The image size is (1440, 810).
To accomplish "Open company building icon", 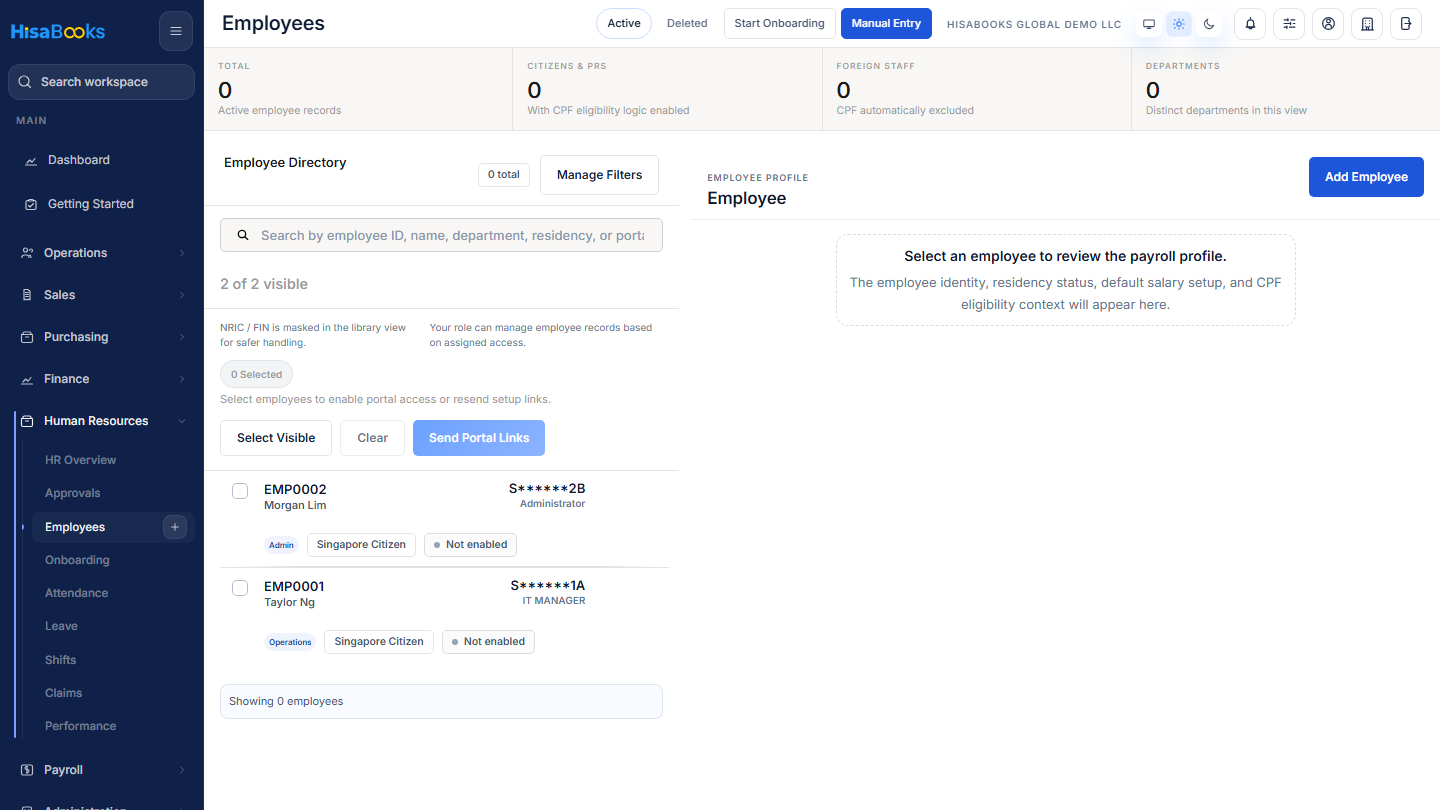I will (1367, 24).
